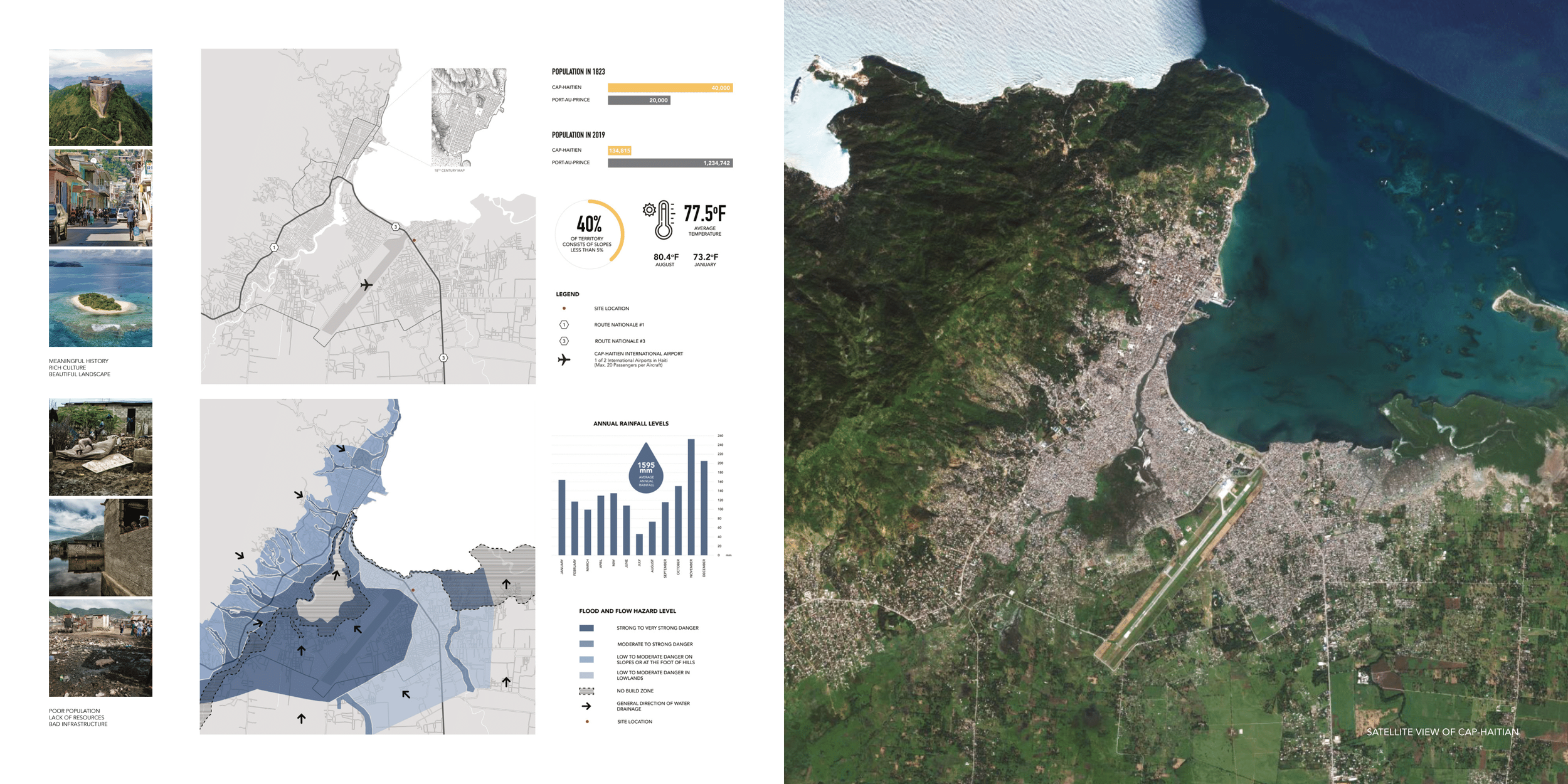This screenshot has width=1568, height=784.
Task: Click the 40% circular slope progress ring
Action: click(x=590, y=234)
